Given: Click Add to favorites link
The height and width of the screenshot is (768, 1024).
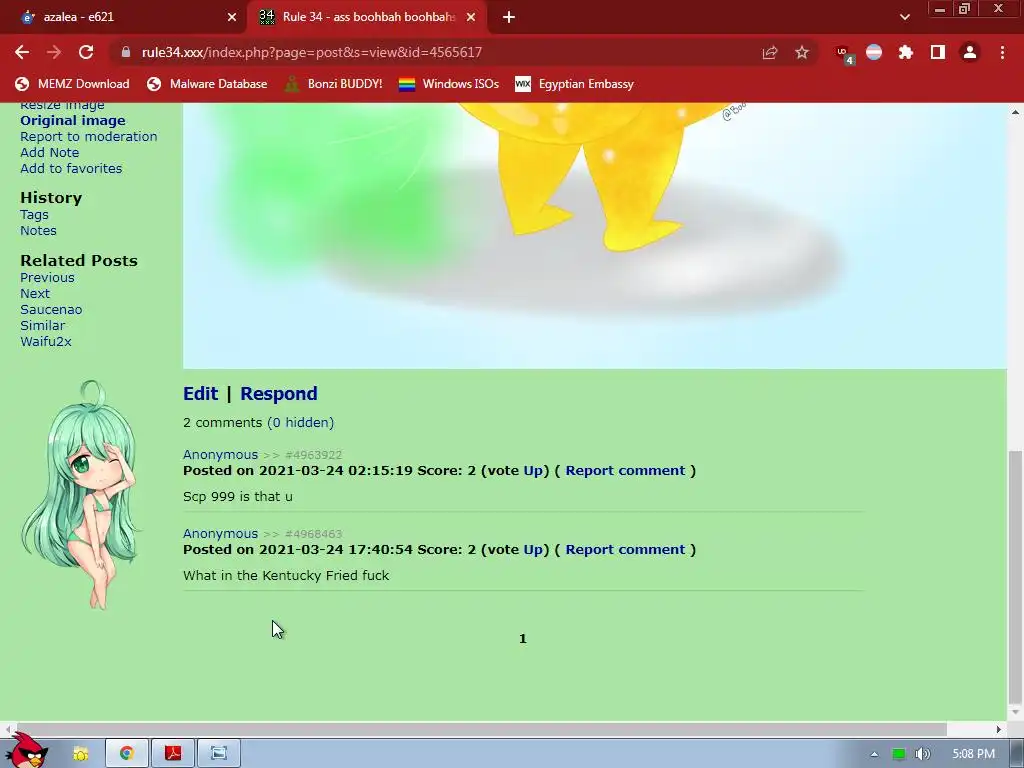Looking at the screenshot, I should click(71, 168).
